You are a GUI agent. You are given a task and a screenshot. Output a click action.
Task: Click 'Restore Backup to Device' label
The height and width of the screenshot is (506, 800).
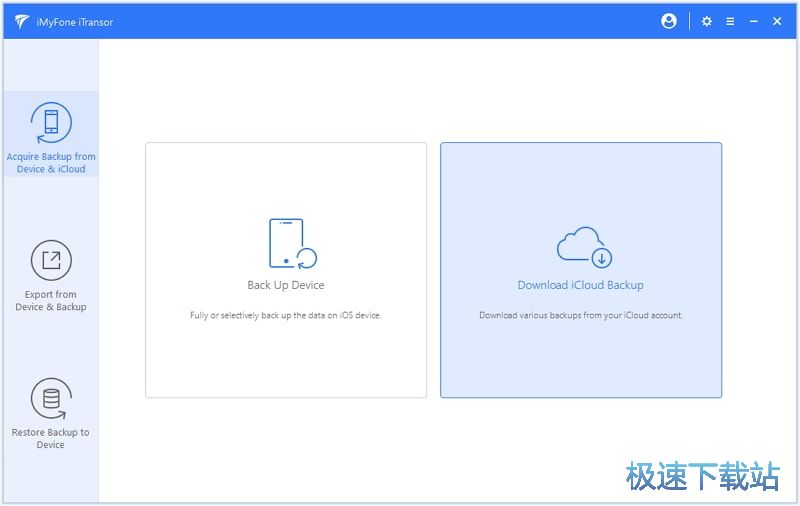tap(51, 438)
